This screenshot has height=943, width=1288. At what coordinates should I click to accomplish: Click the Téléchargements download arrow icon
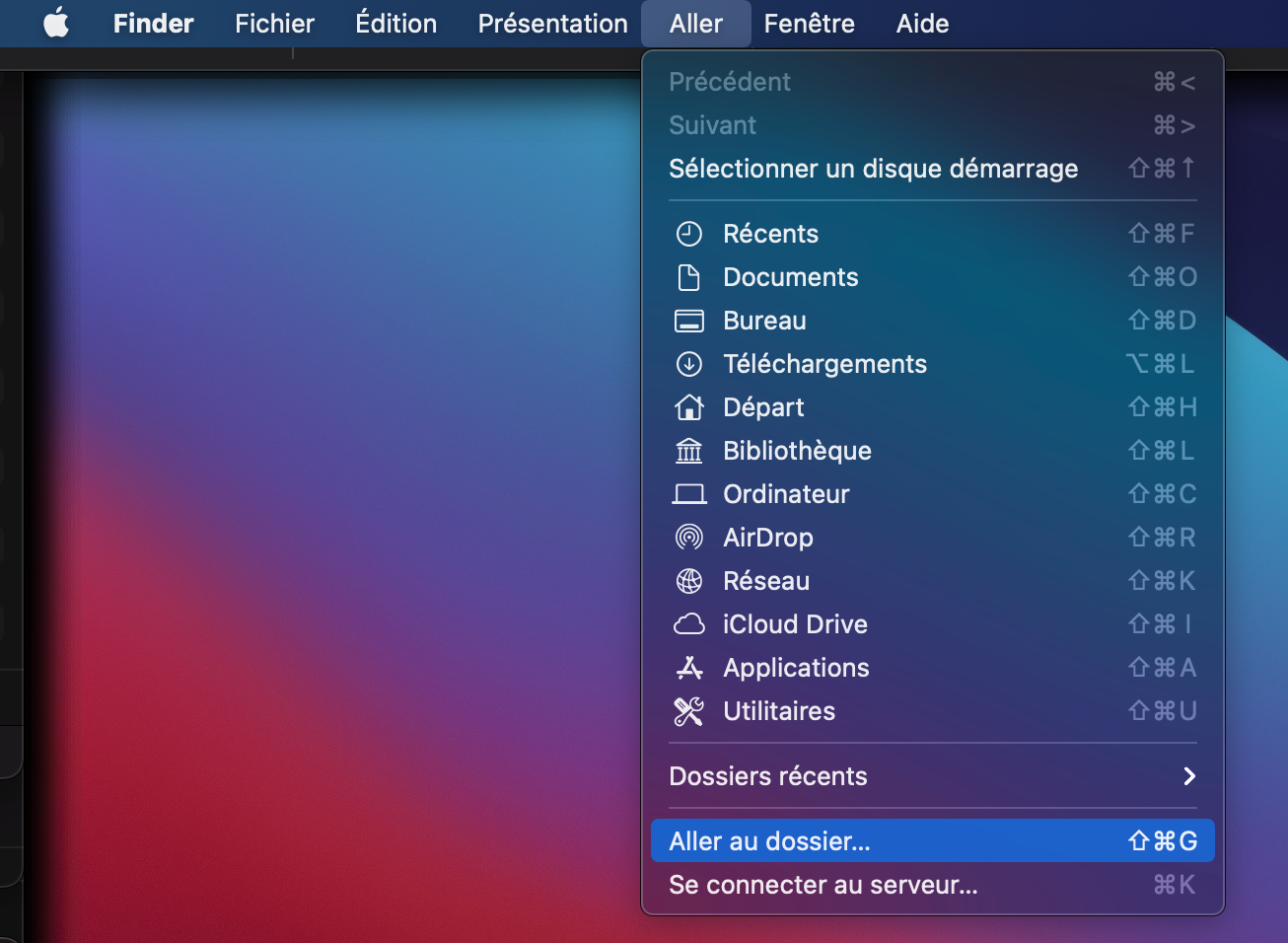pyautogui.click(x=688, y=364)
